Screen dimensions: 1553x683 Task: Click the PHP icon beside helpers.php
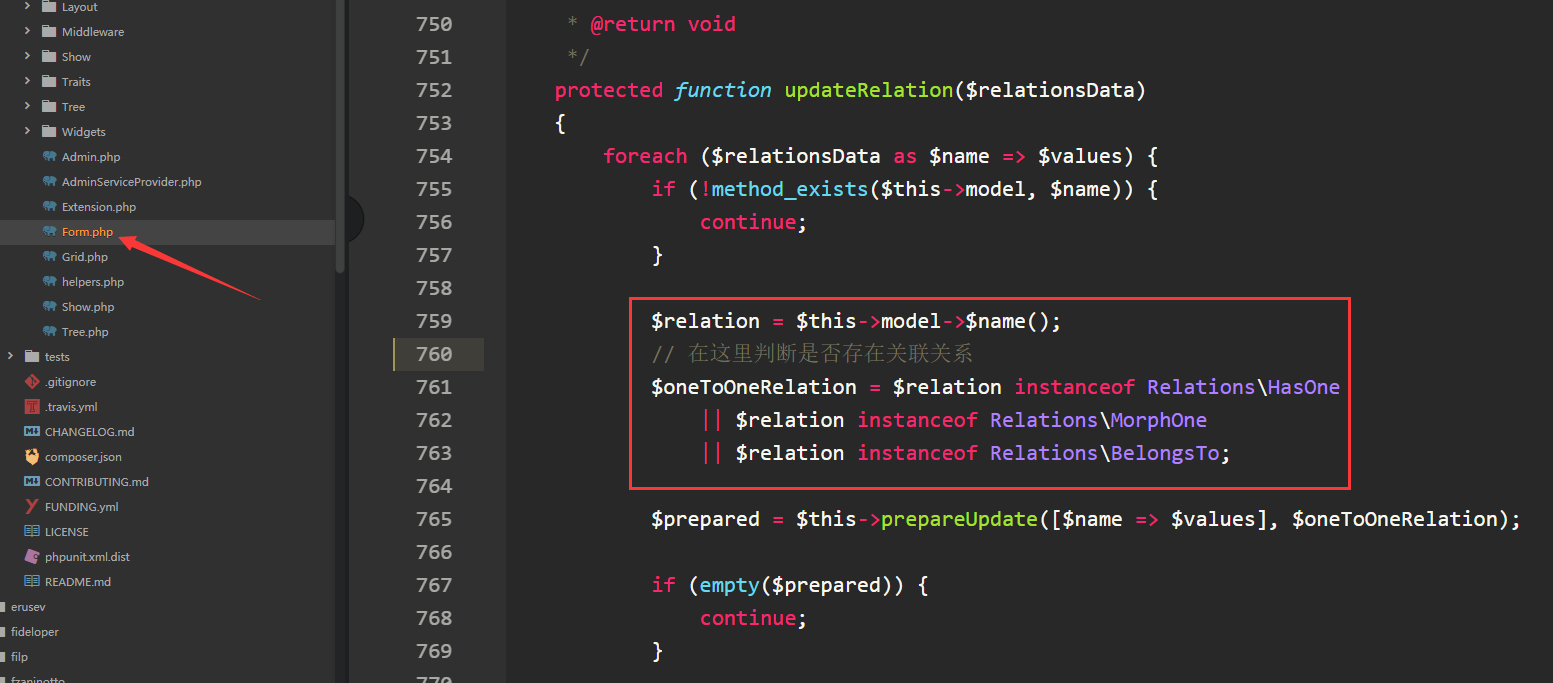(x=49, y=282)
